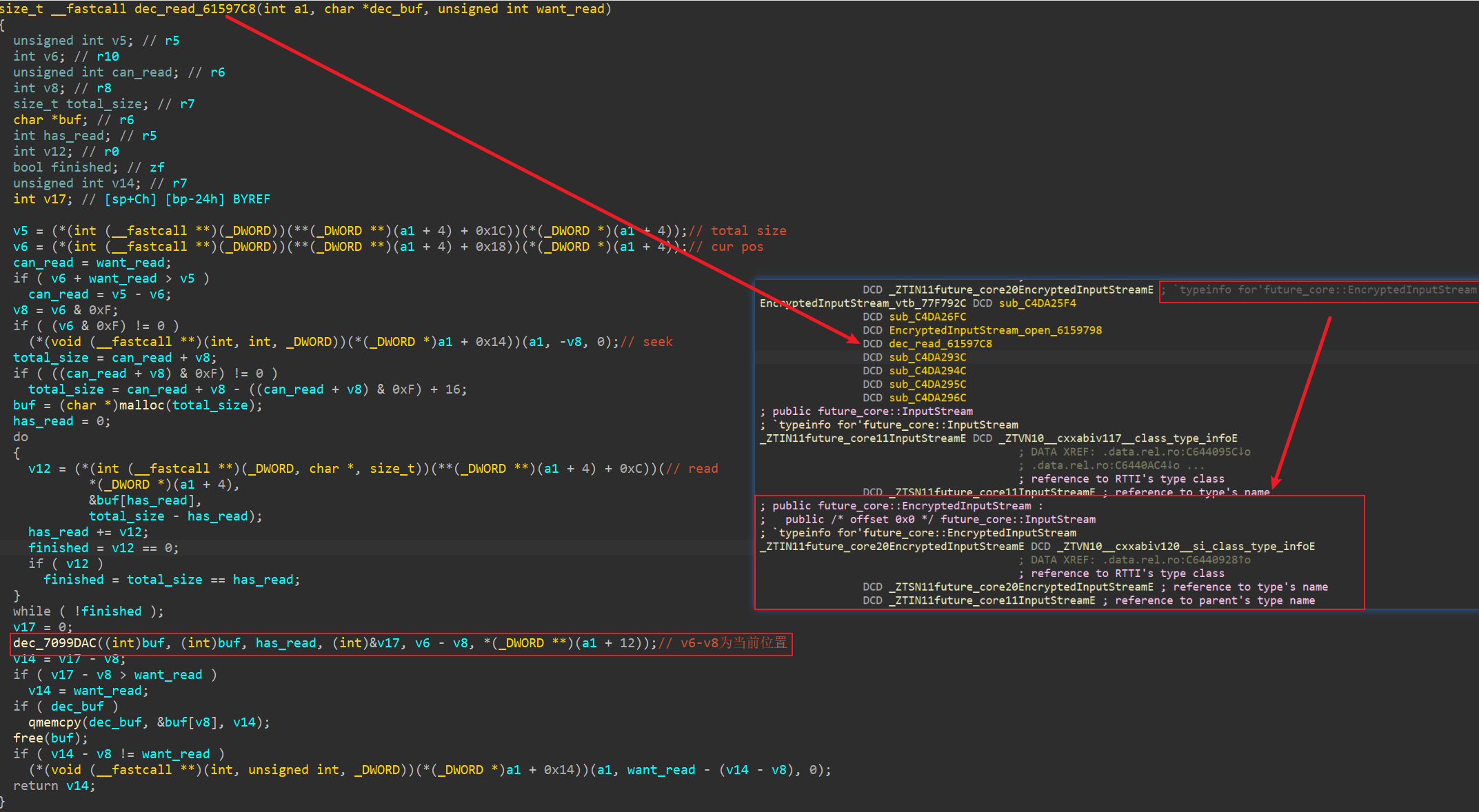This screenshot has height=812, width=1479.
Task: Click the 'int has_read; // r5' declaration
Action: tap(85, 136)
